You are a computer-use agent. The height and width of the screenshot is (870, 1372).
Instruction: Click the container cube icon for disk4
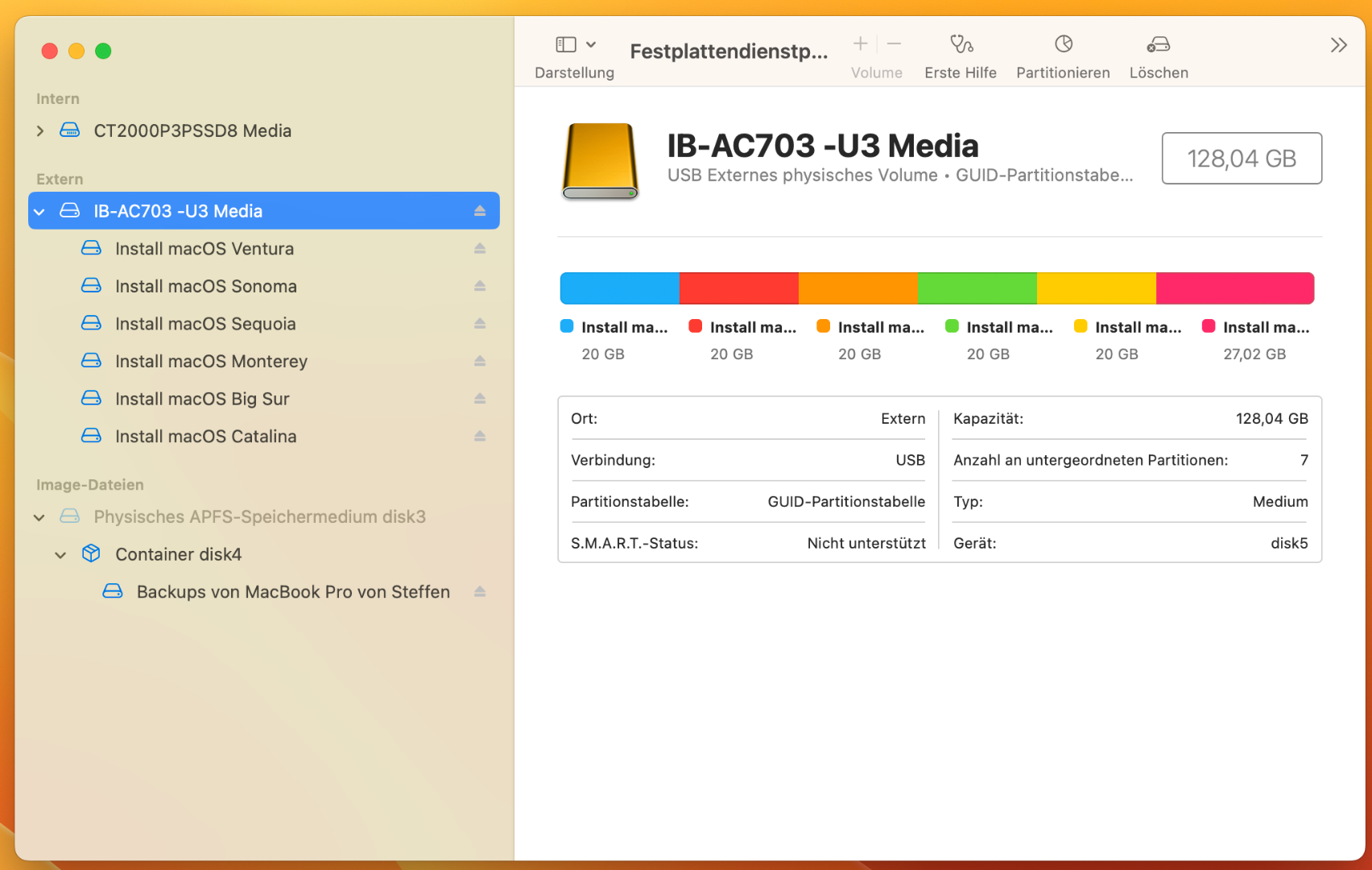(x=92, y=553)
